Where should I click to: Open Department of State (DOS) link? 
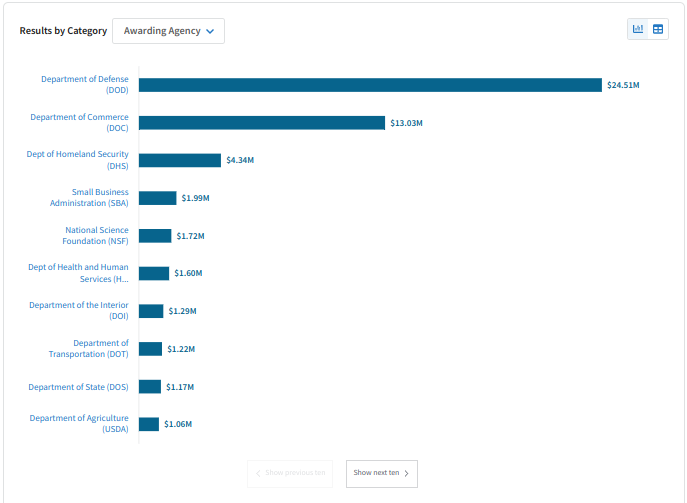click(78, 387)
